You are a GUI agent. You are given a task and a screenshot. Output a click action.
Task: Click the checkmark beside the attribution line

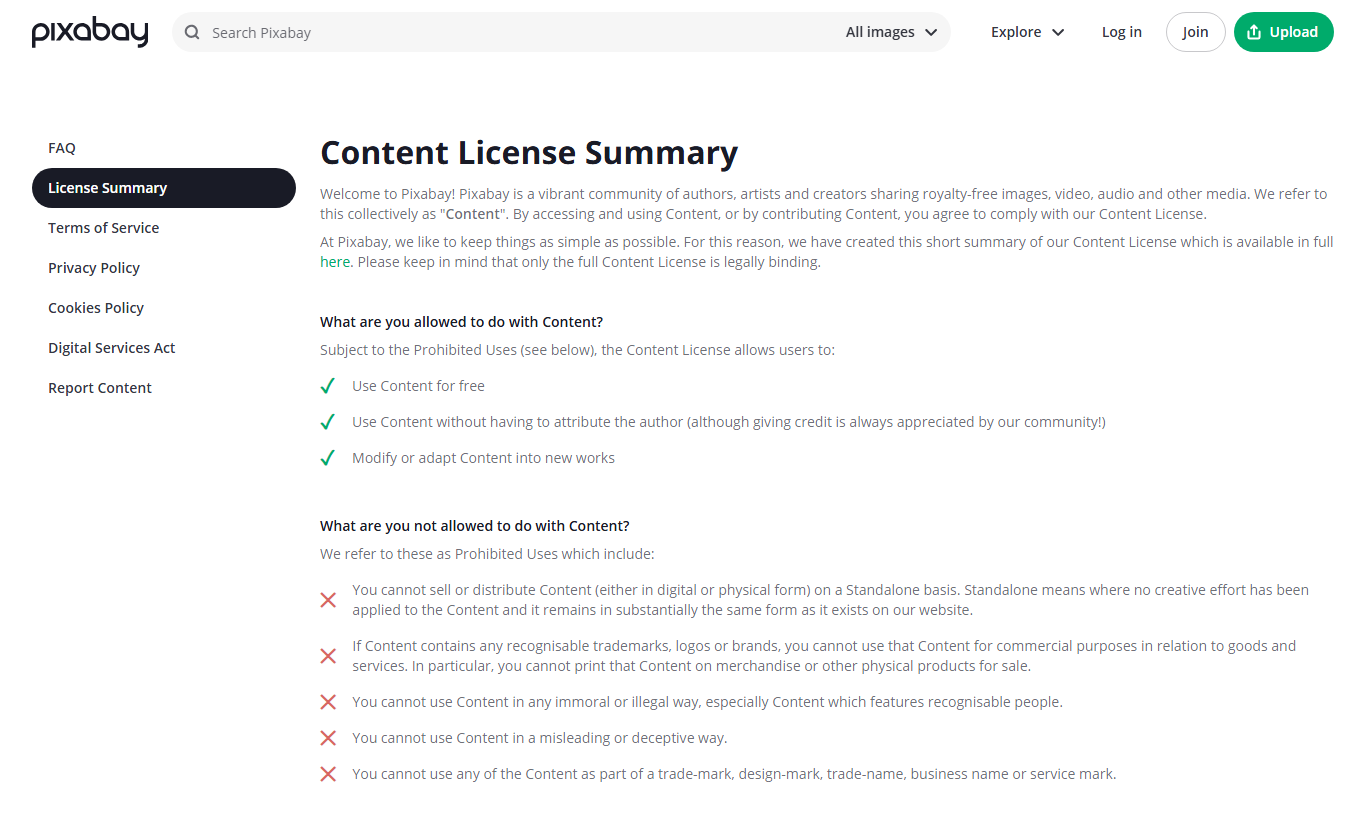(327, 422)
